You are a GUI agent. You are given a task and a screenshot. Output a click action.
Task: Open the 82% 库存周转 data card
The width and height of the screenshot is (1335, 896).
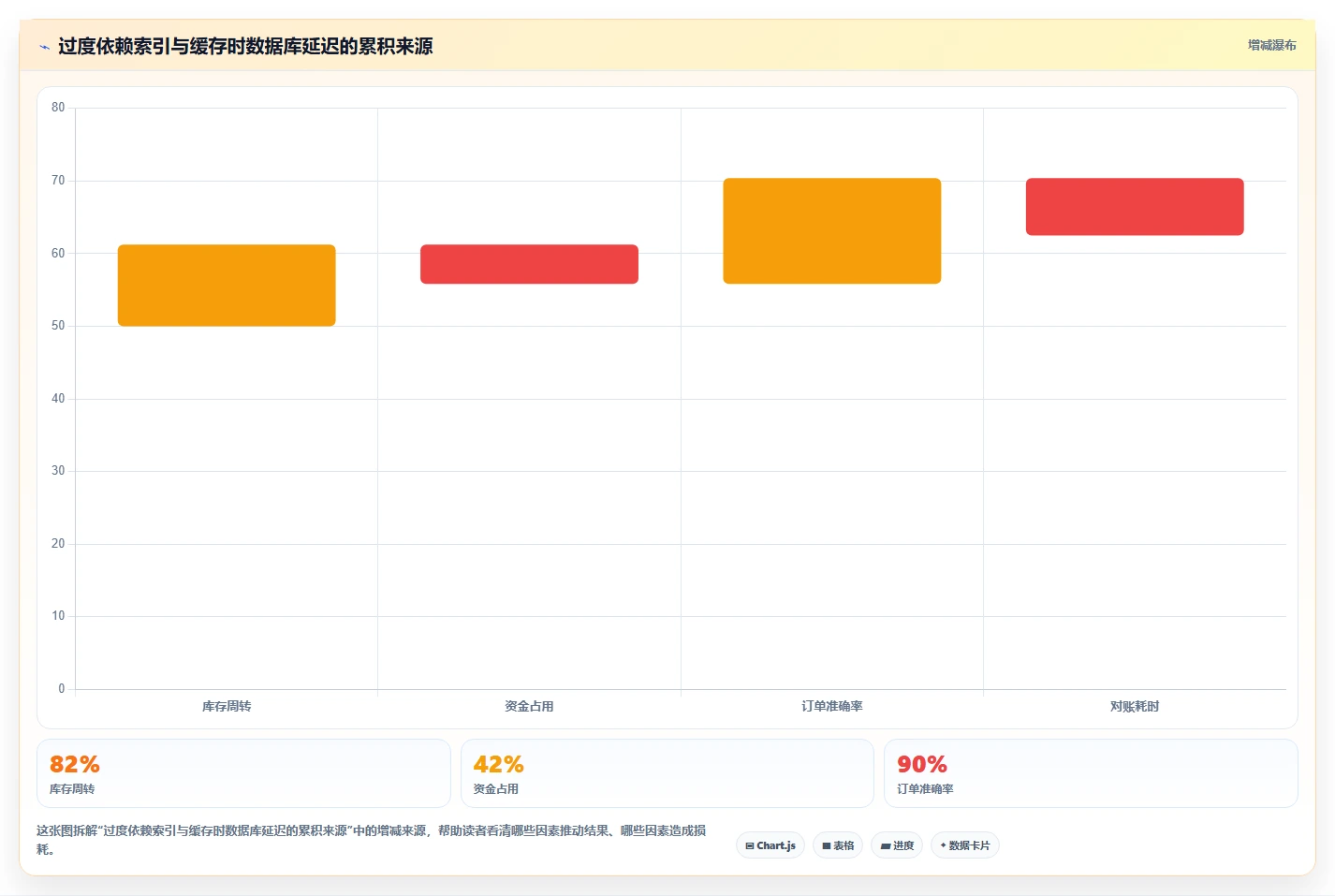pos(243,773)
